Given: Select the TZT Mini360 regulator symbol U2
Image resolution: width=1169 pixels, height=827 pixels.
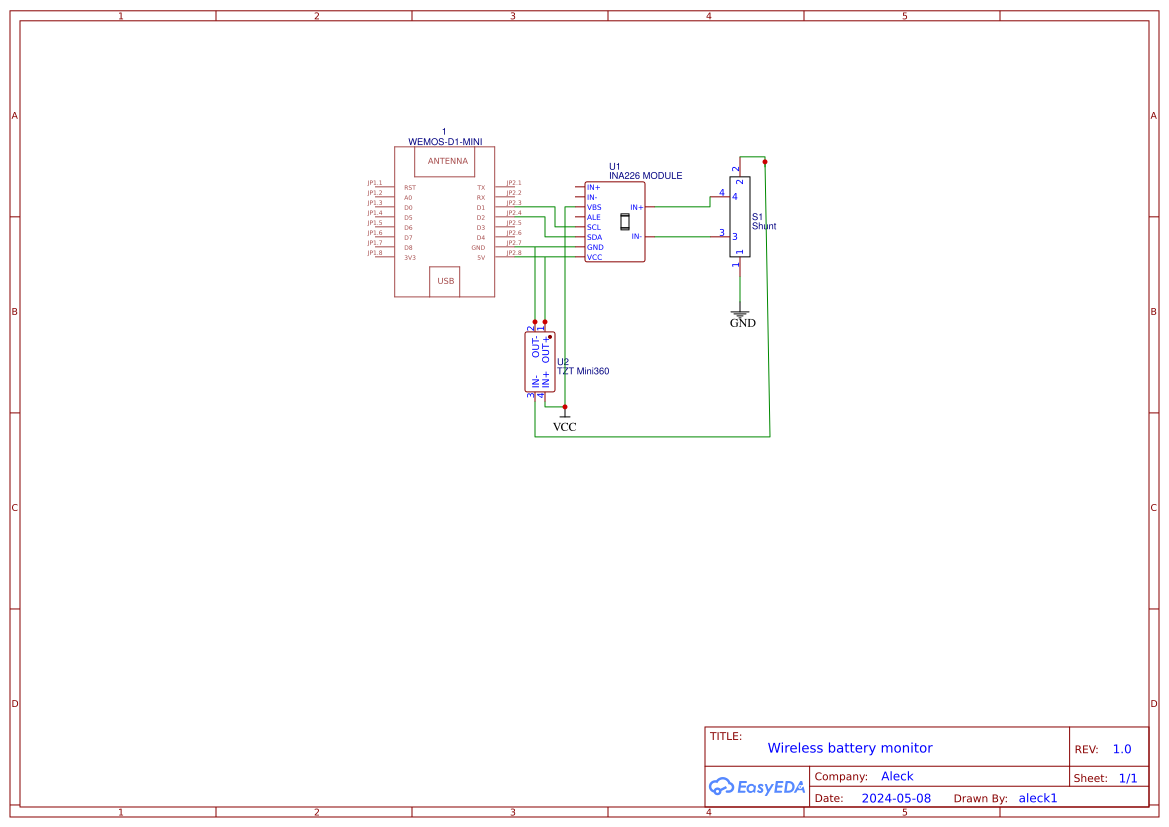Looking at the screenshot, I should (539, 362).
